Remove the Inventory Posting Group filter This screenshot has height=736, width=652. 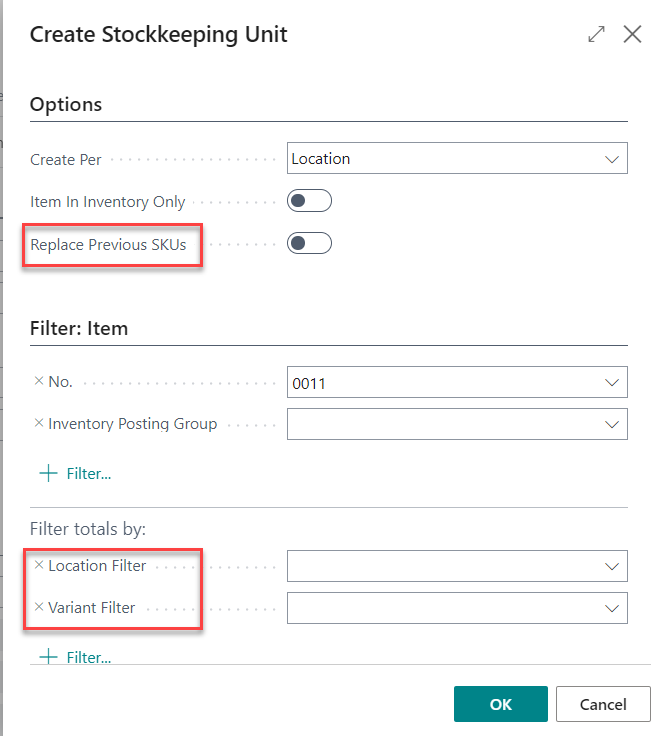pyautogui.click(x=39, y=423)
